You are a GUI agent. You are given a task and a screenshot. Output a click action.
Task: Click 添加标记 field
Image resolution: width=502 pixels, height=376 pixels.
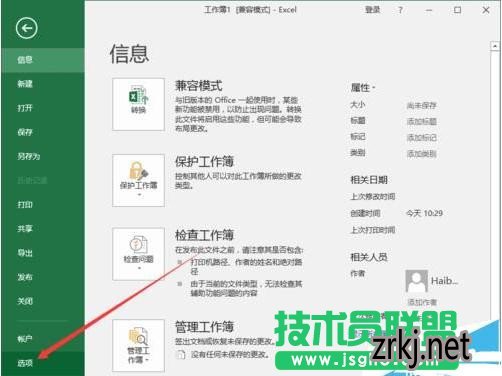coord(422,137)
